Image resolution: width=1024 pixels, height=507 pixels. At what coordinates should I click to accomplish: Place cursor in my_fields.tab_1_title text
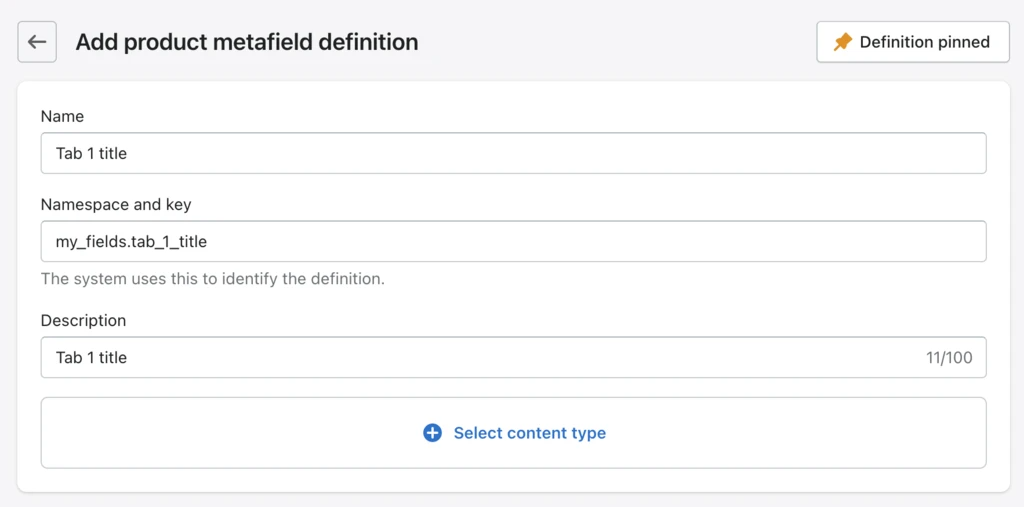click(131, 242)
